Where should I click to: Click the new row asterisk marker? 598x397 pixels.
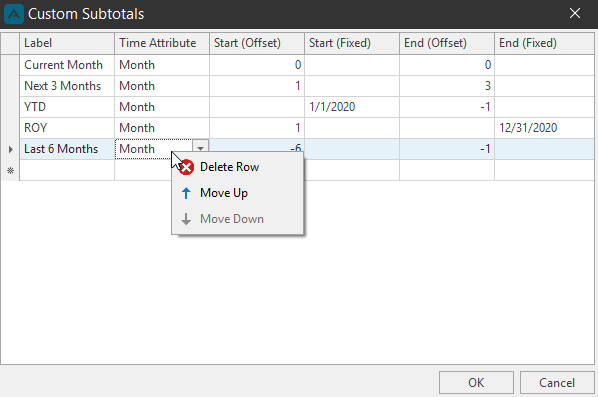[x=10, y=170]
